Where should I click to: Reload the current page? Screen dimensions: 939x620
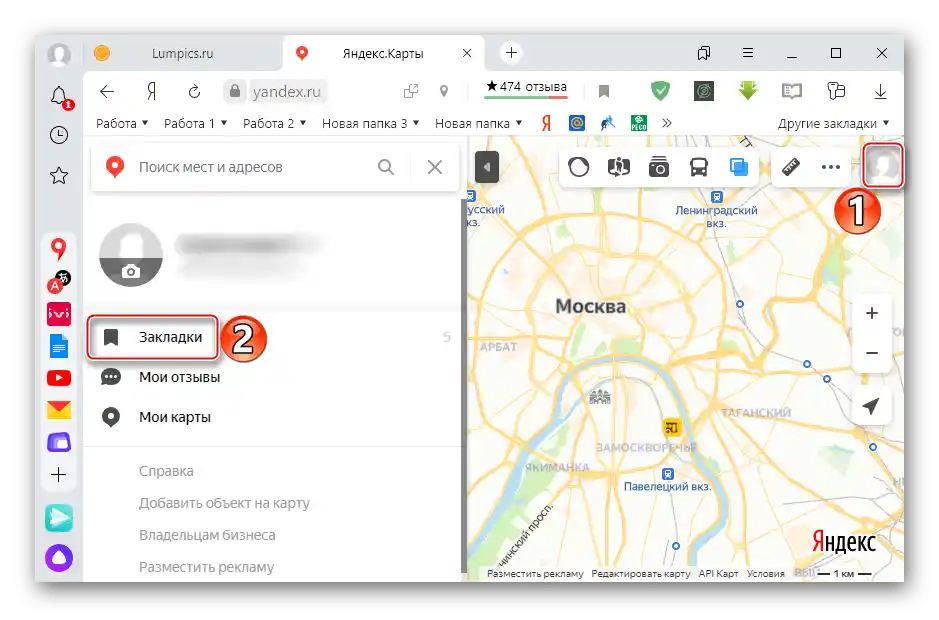194,92
